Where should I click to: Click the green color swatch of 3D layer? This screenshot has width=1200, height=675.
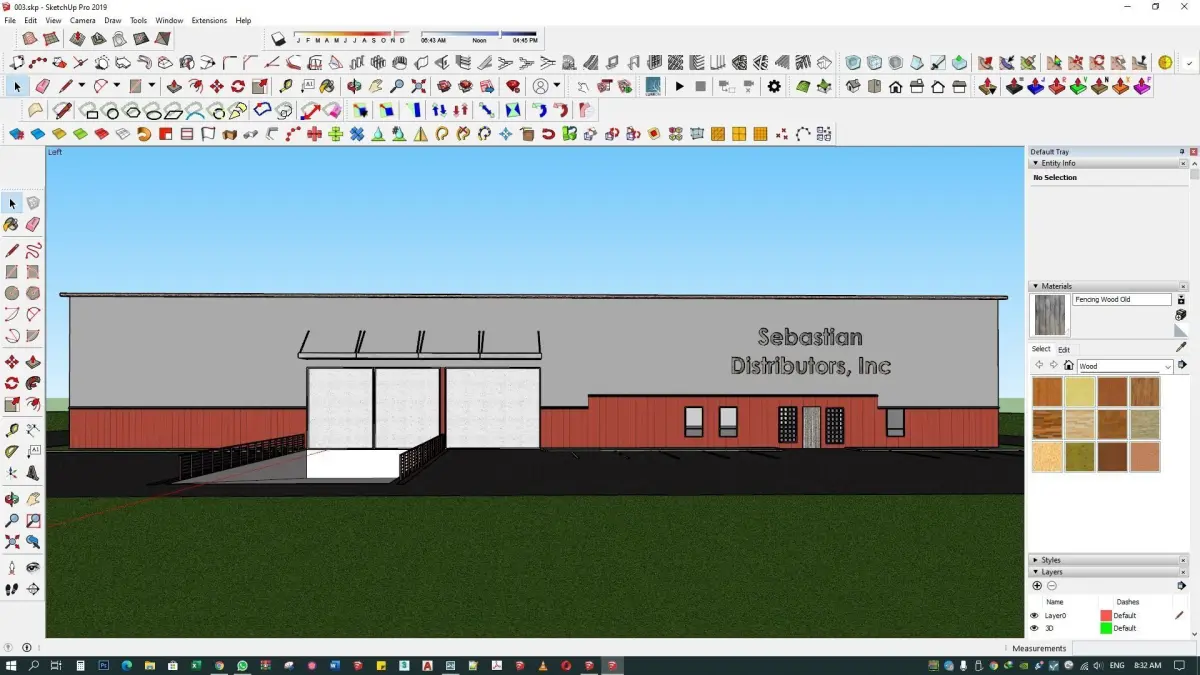tap(1106, 628)
